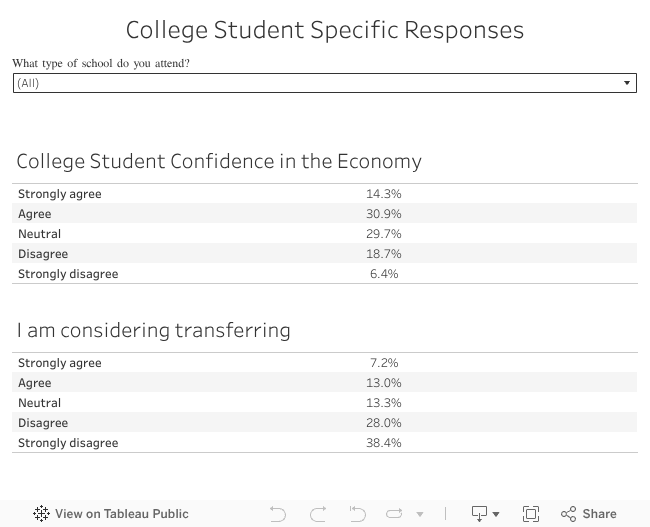Select the Neutral row under transferring
Screen dimensions: 650x527
[40, 403]
